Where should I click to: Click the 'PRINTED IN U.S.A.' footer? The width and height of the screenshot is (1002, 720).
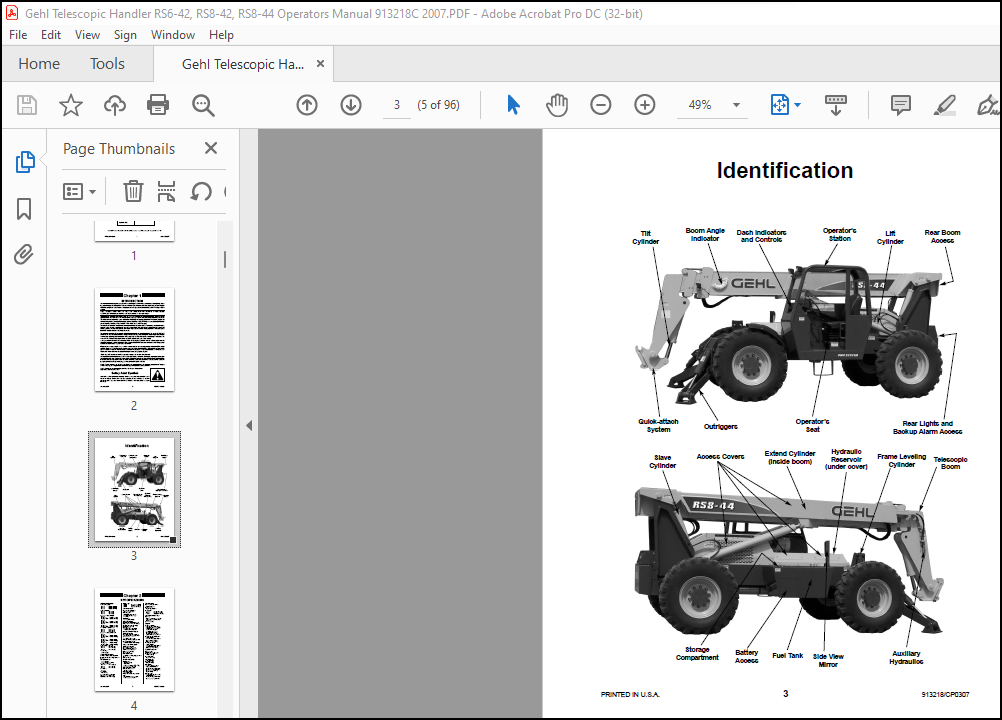630,694
